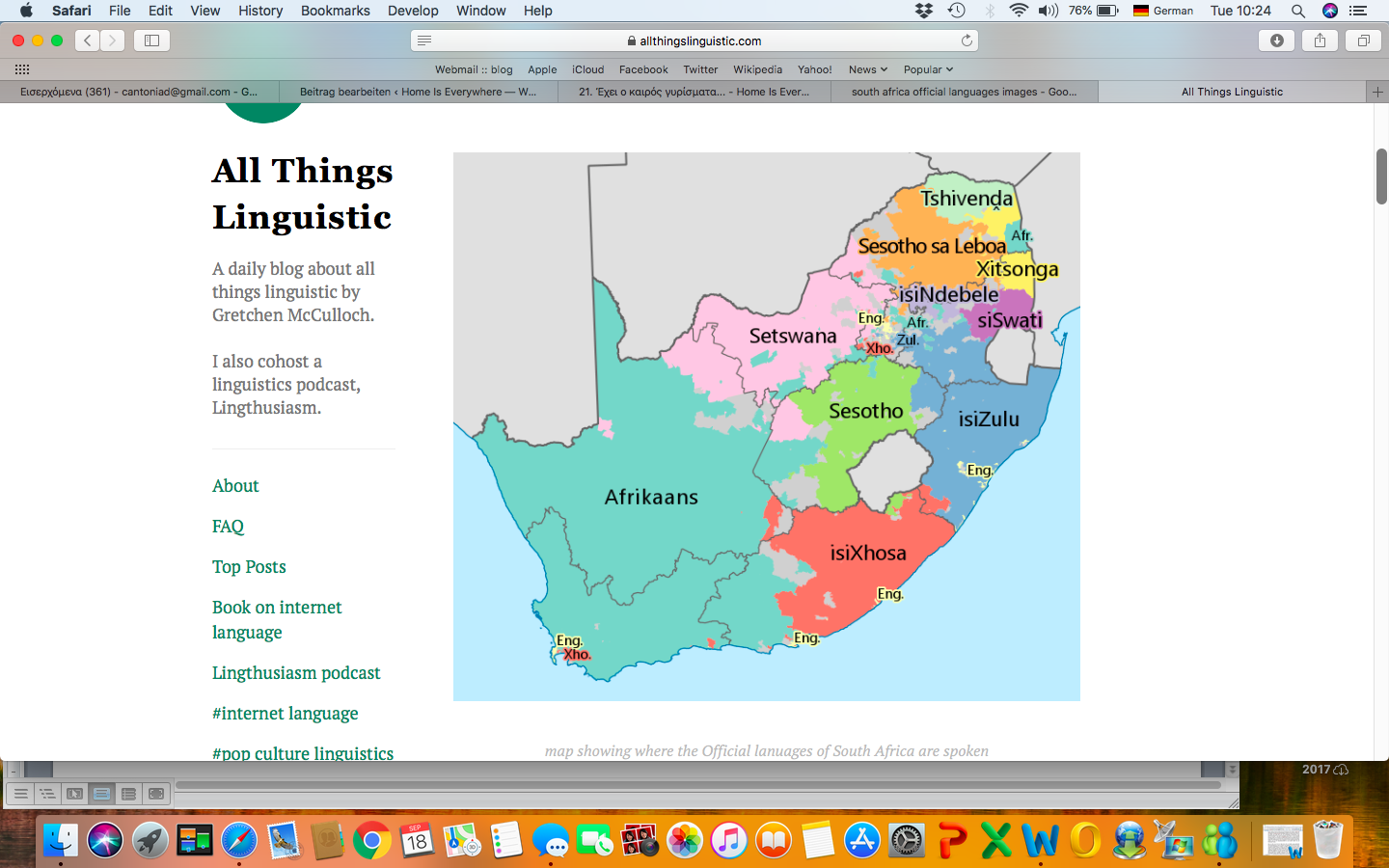Image resolution: width=1389 pixels, height=868 pixels.
Task: Open App Store from the Dock
Action: point(862,840)
